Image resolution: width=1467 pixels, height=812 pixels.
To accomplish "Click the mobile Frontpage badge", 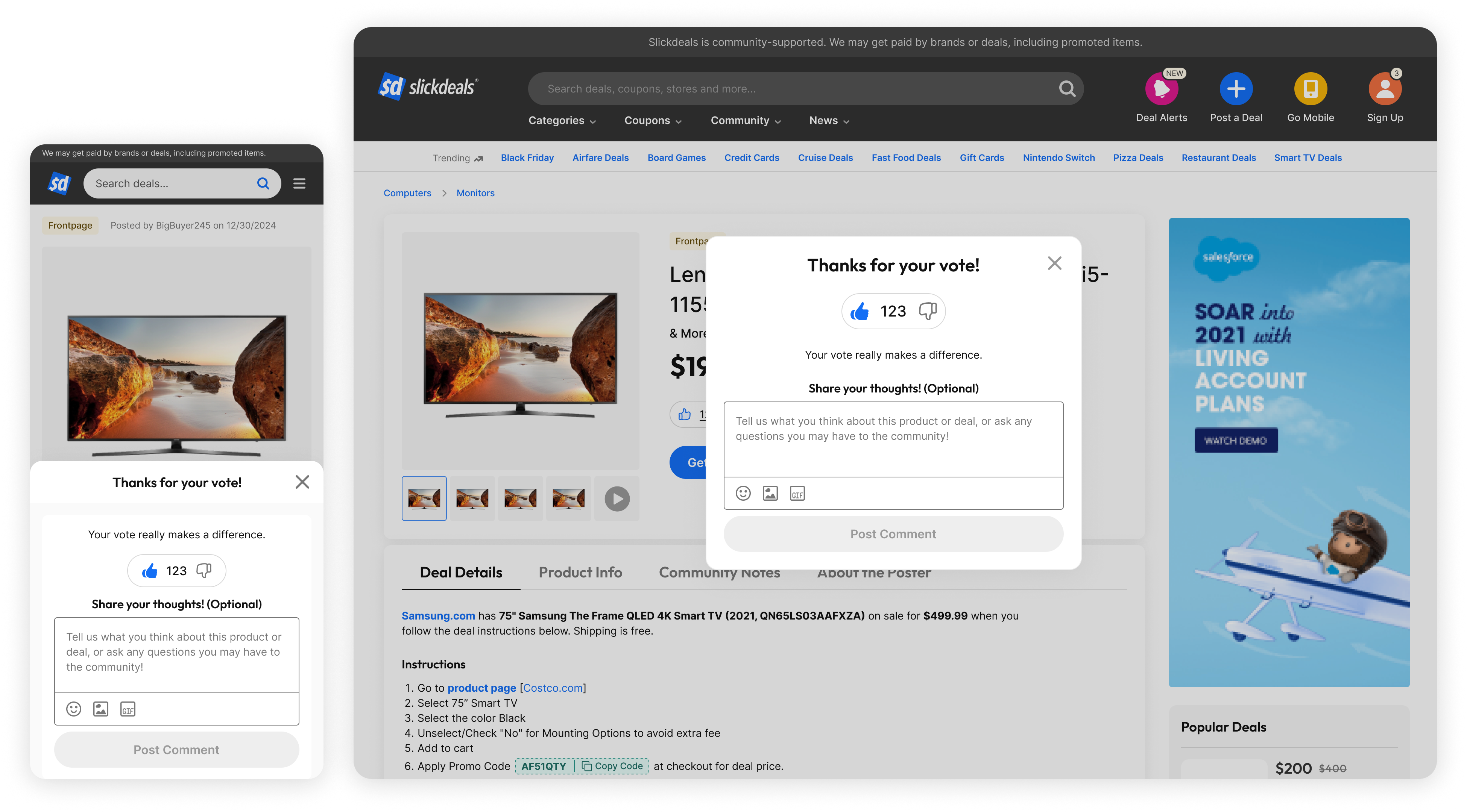I will pos(70,225).
